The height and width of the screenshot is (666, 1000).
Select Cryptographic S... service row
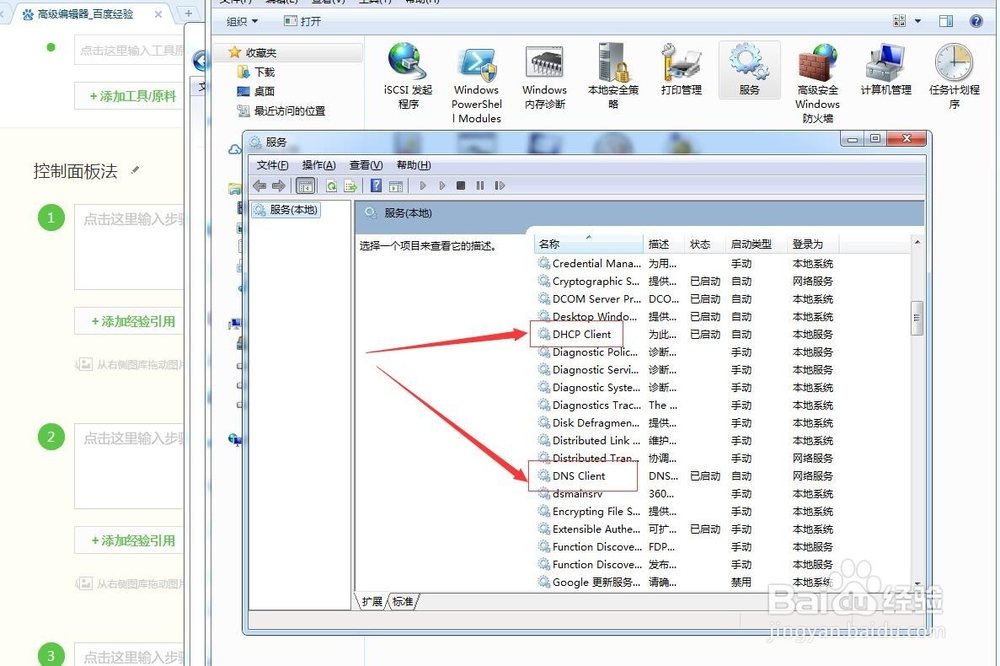[686, 281]
